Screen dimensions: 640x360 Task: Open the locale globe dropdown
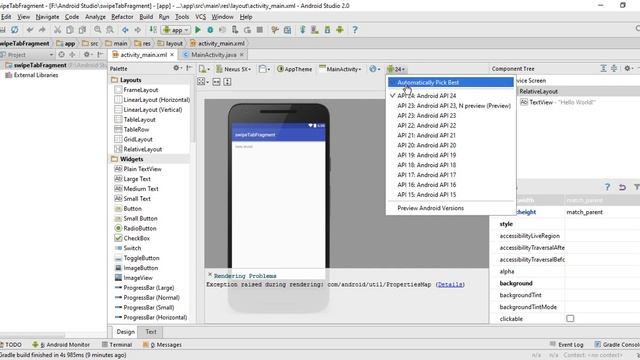pos(375,69)
